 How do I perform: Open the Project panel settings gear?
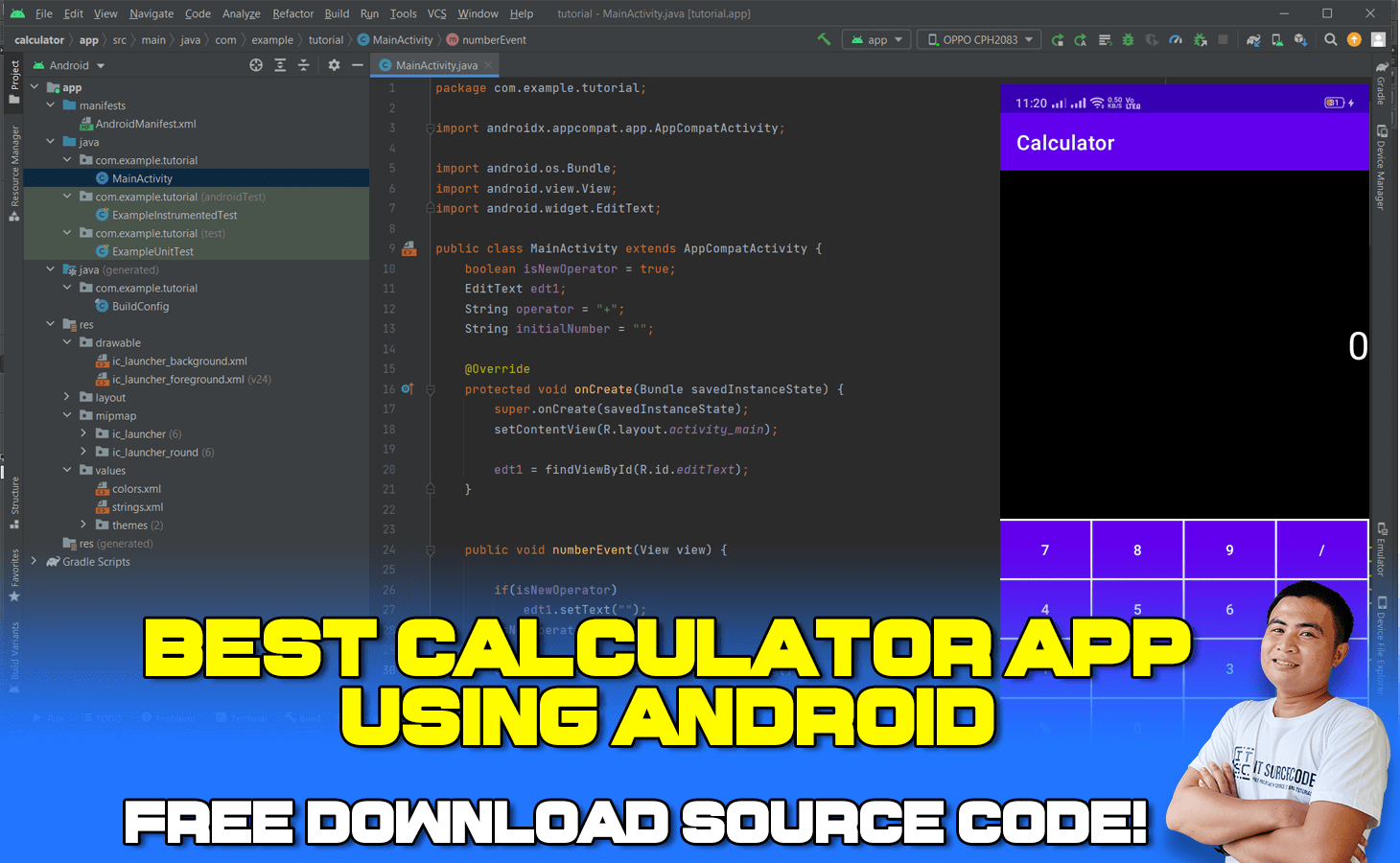coord(334,64)
